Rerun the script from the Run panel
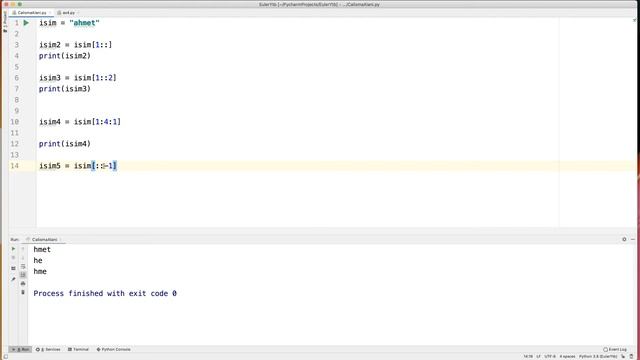Image resolution: width=640 pixels, height=360 pixels. point(13,249)
